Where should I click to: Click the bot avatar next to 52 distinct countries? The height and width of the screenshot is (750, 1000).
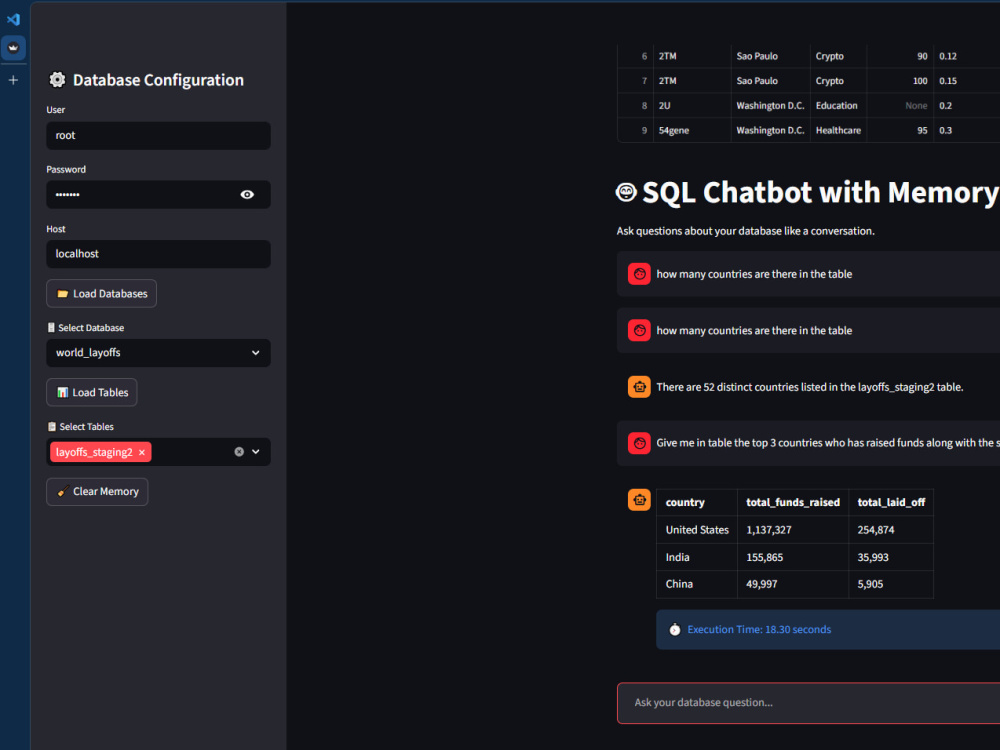pyautogui.click(x=639, y=386)
